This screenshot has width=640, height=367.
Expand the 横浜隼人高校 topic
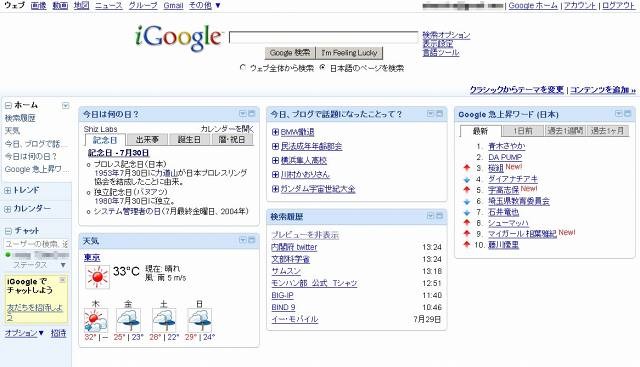pos(275,160)
